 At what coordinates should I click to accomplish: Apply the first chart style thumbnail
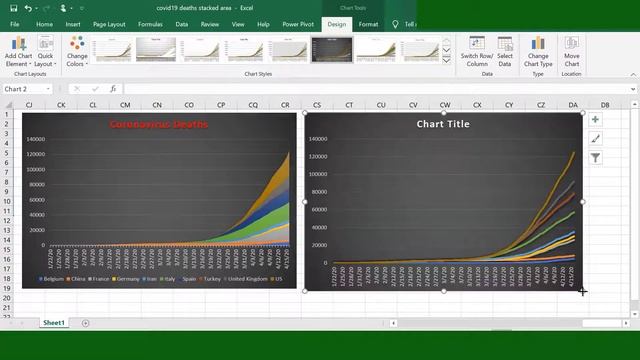112,50
